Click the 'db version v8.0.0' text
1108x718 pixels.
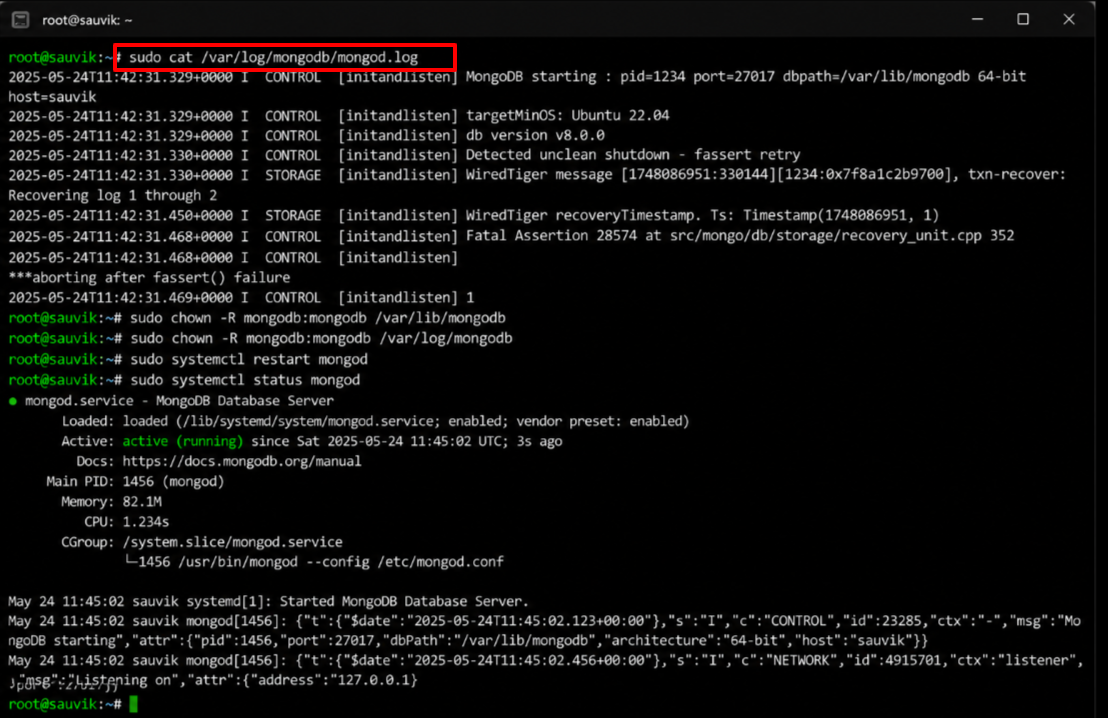point(535,135)
